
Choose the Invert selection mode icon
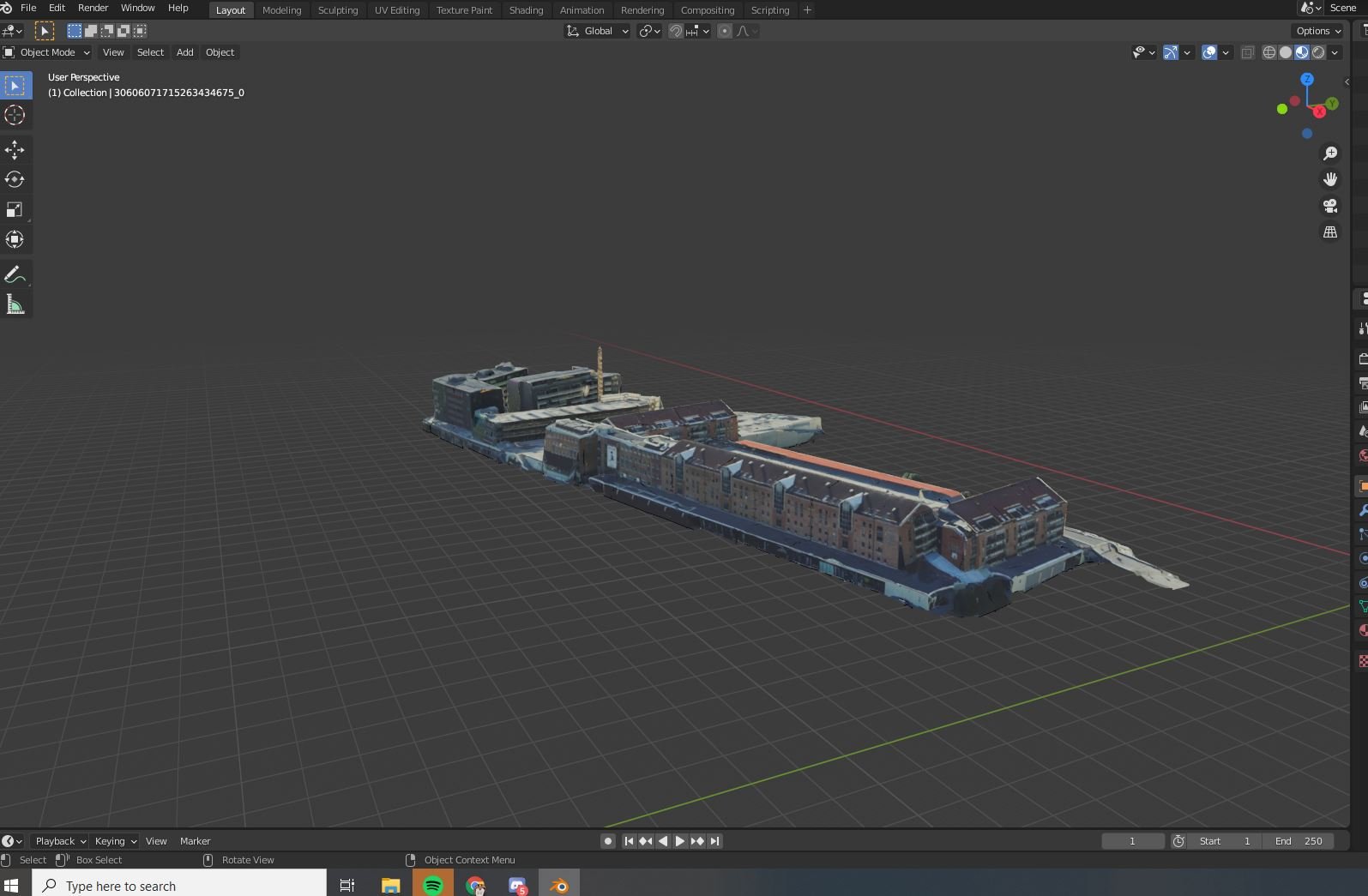(124, 31)
